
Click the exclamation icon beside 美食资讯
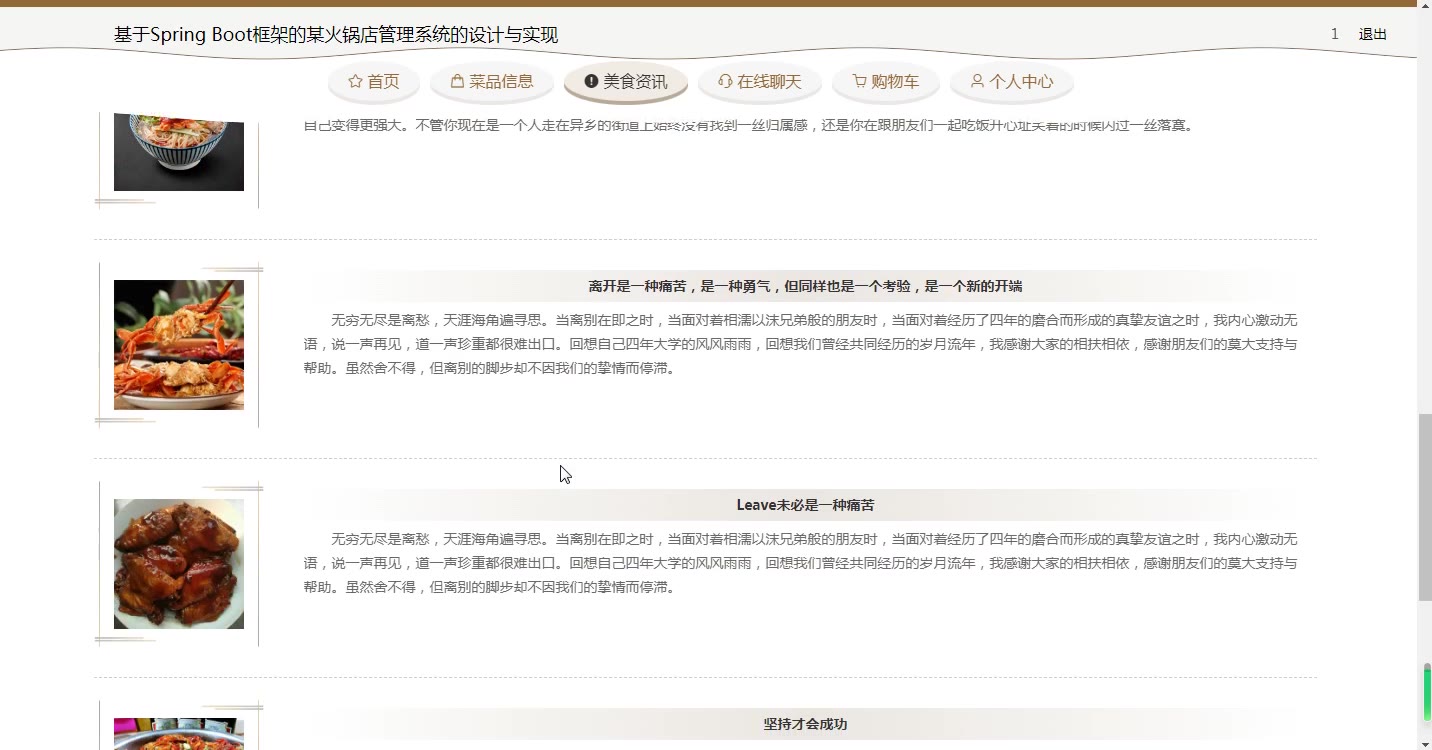coord(591,81)
